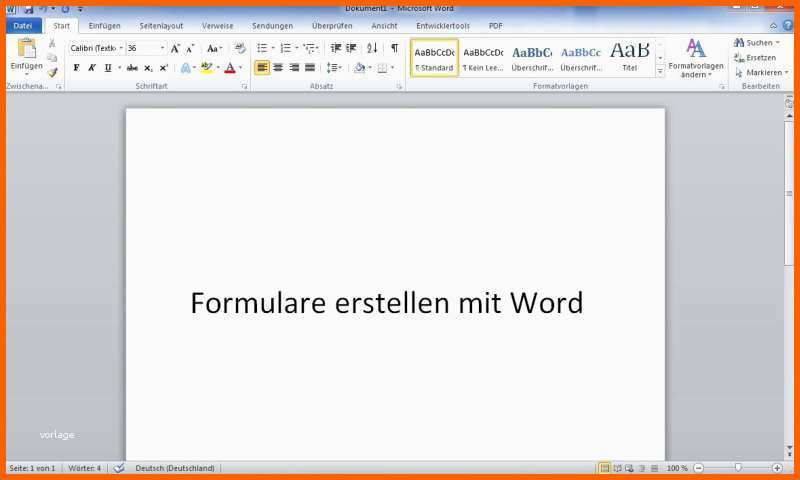
Task: Open the line spacing dropdown
Action: pos(334,67)
